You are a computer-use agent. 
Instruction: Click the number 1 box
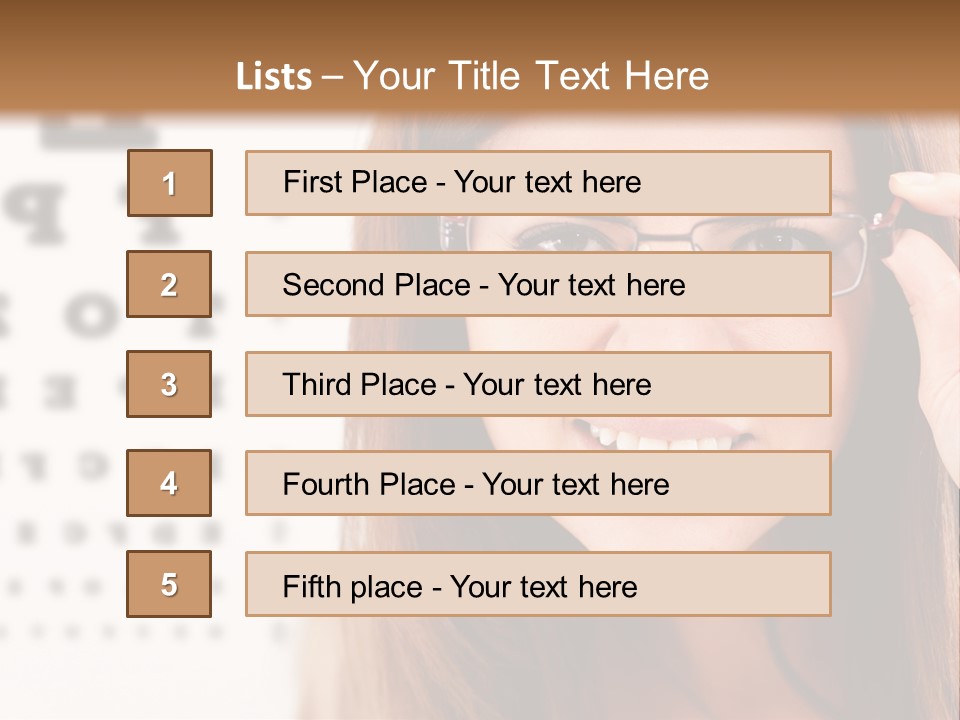pyautogui.click(x=169, y=183)
